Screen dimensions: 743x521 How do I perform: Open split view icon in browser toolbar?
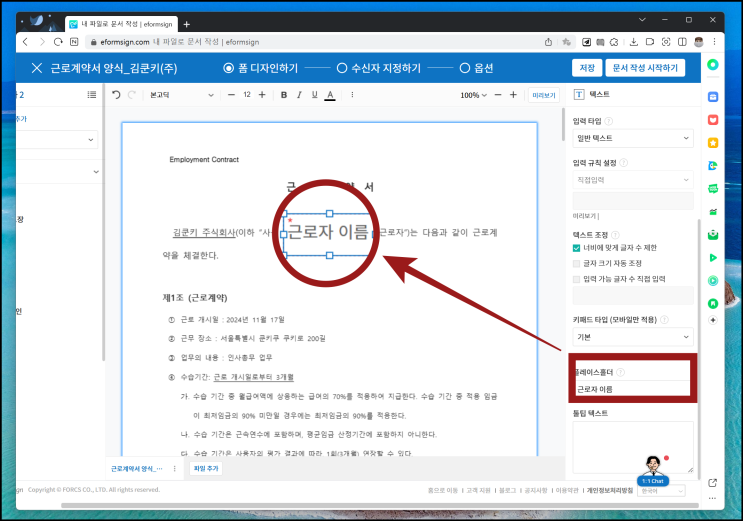(x=682, y=42)
